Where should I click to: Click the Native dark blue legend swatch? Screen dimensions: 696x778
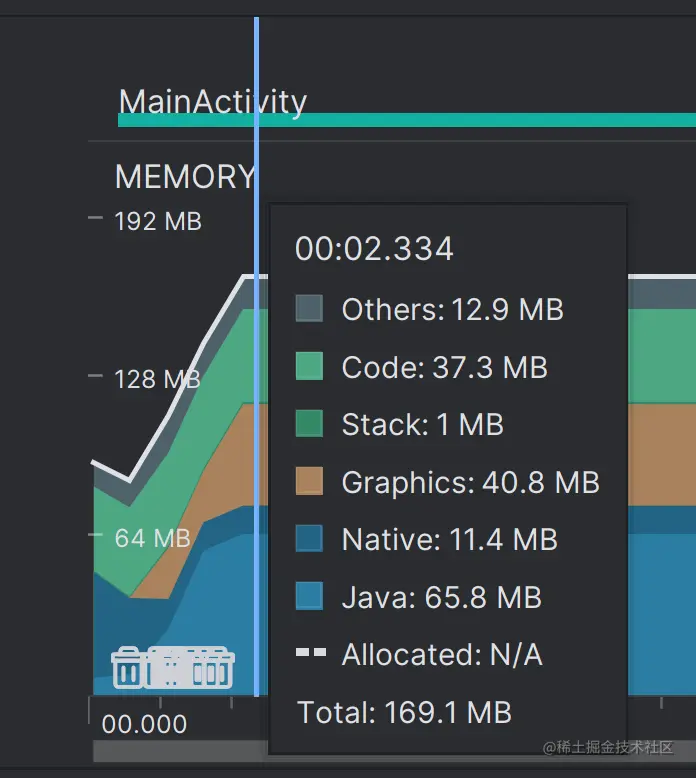(x=310, y=540)
